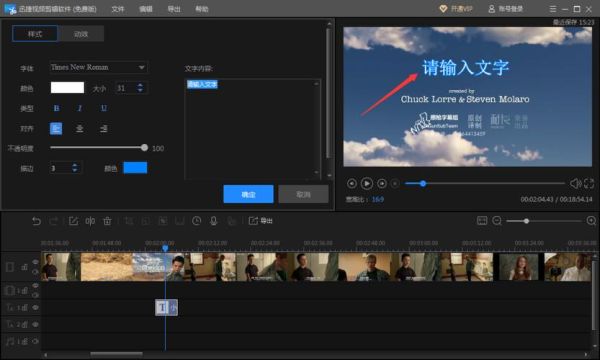Click the text content box's scroll-up arrow
The image size is (600, 360).
coord(316,83)
